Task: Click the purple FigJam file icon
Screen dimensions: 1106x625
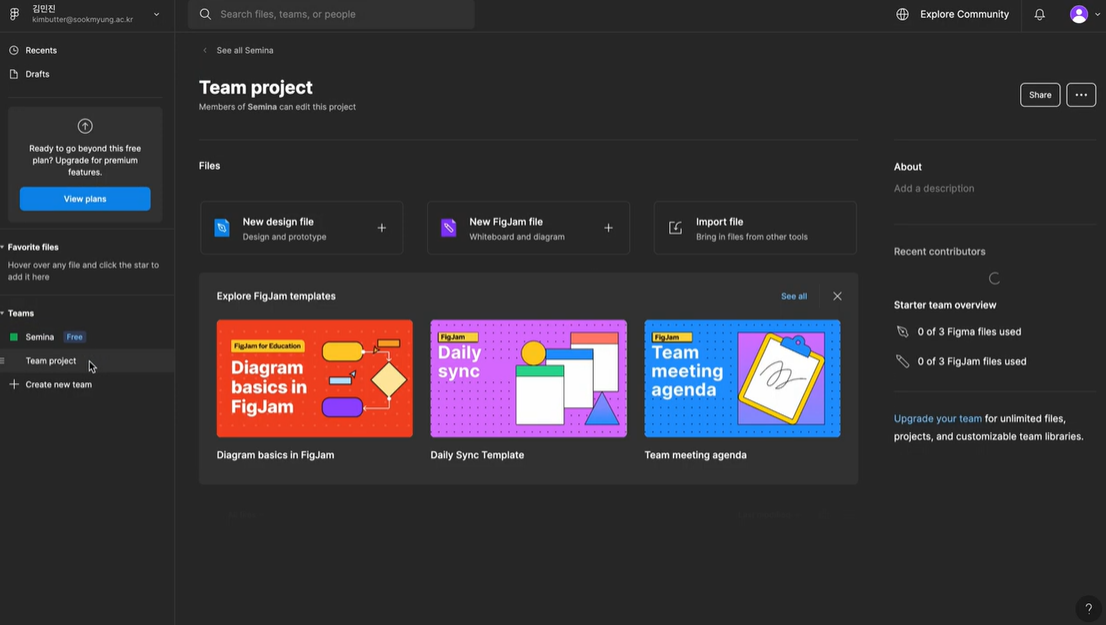Action: click(x=449, y=228)
